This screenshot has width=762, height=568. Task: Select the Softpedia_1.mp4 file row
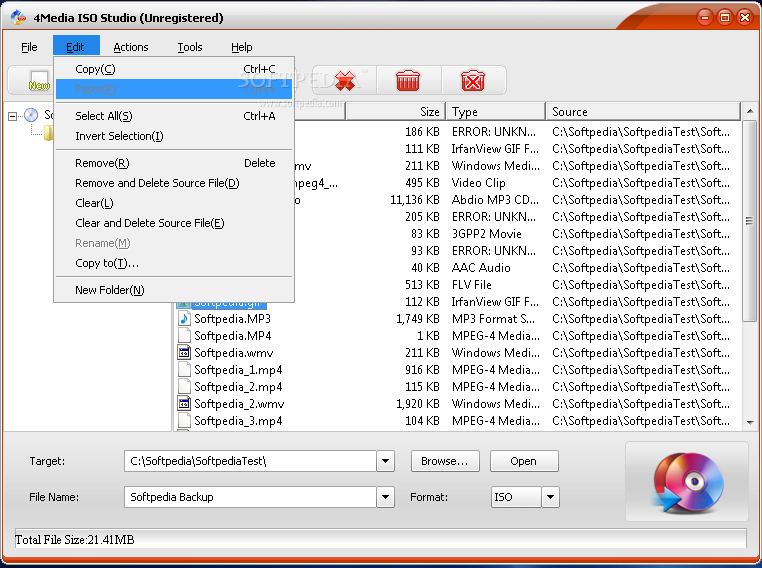click(457, 370)
